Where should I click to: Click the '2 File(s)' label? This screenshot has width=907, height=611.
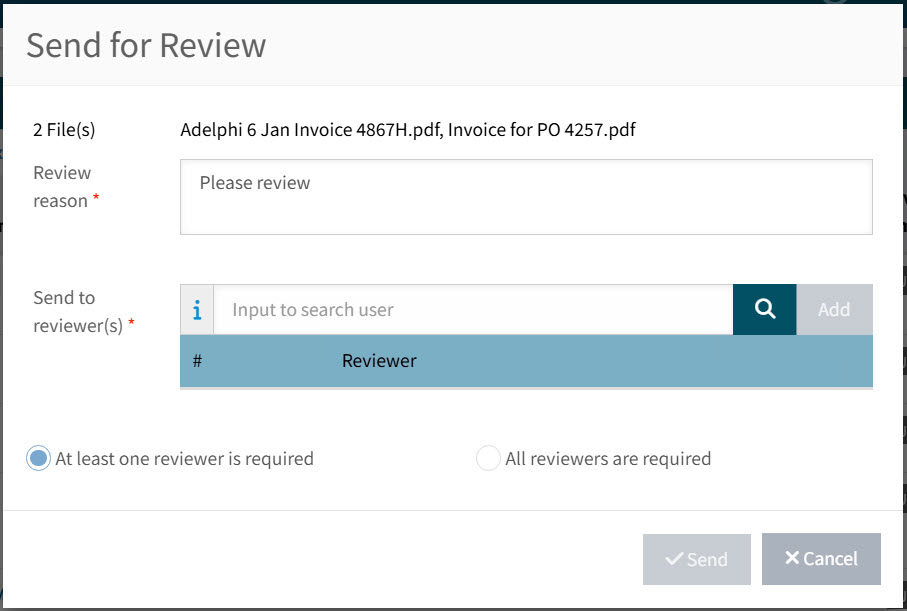pos(64,130)
